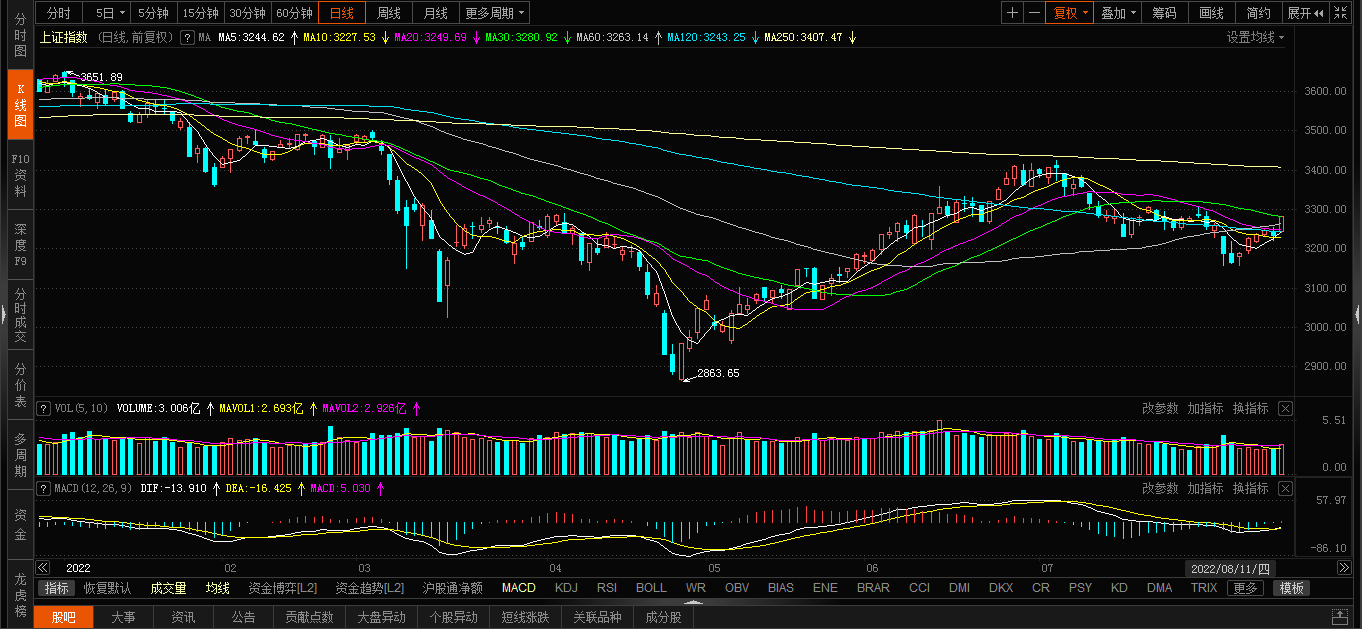The image size is (1362, 629).
Task: Switch to 周线 weekly period tab
Action: (389, 13)
